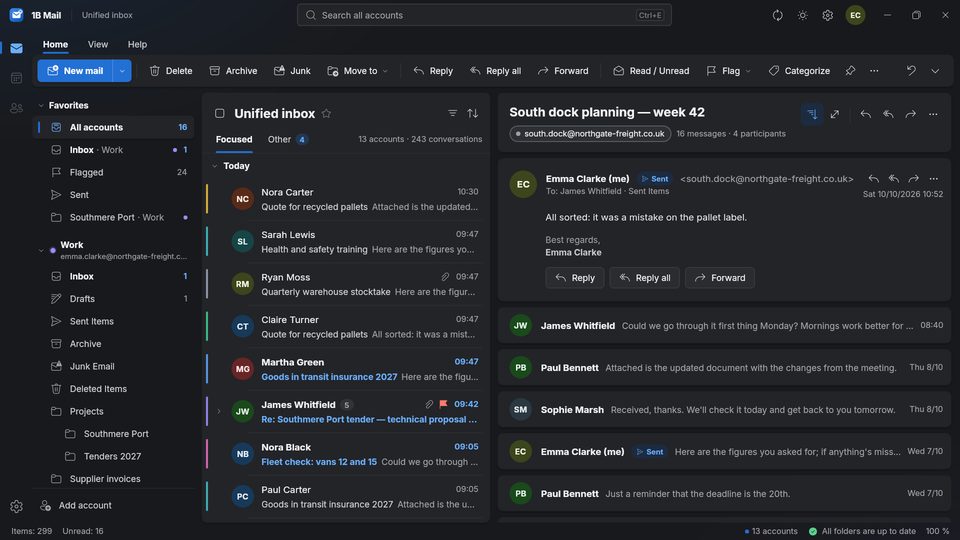Viewport: 960px width, 540px height.
Task: Open the message list filter icon
Action: coord(452,113)
